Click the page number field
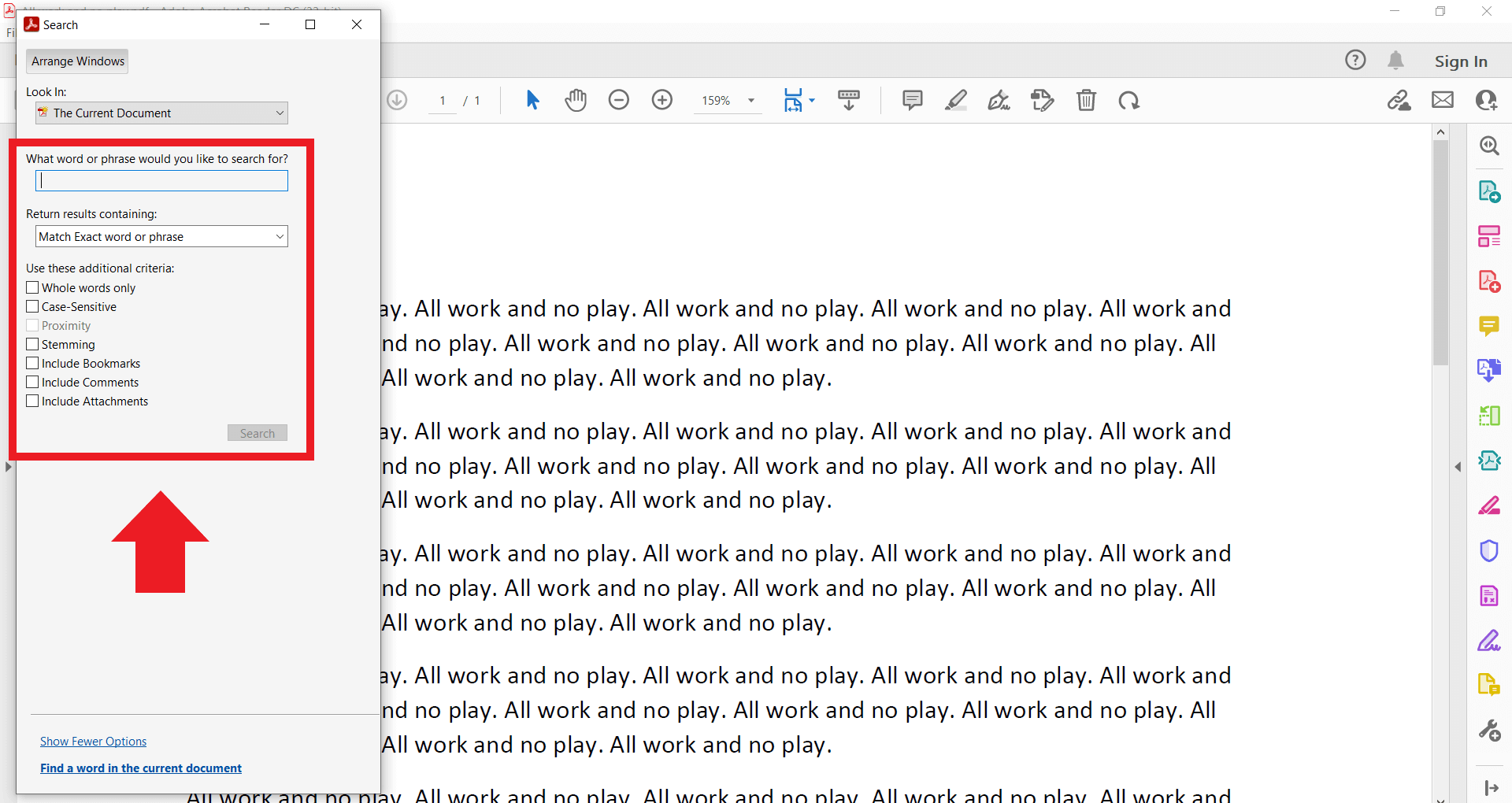 coord(443,101)
